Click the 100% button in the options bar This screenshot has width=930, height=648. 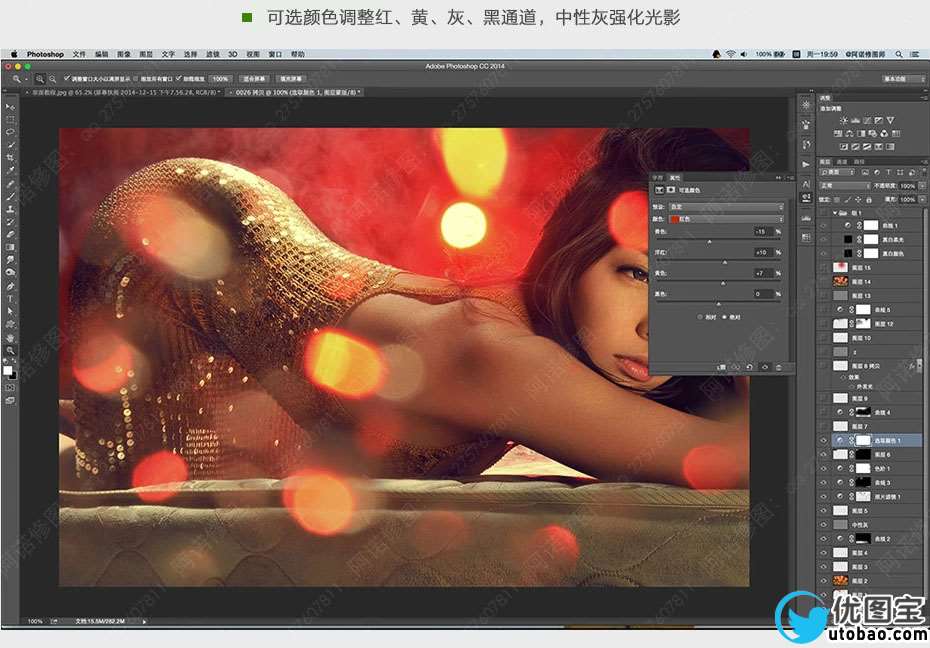(221, 79)
